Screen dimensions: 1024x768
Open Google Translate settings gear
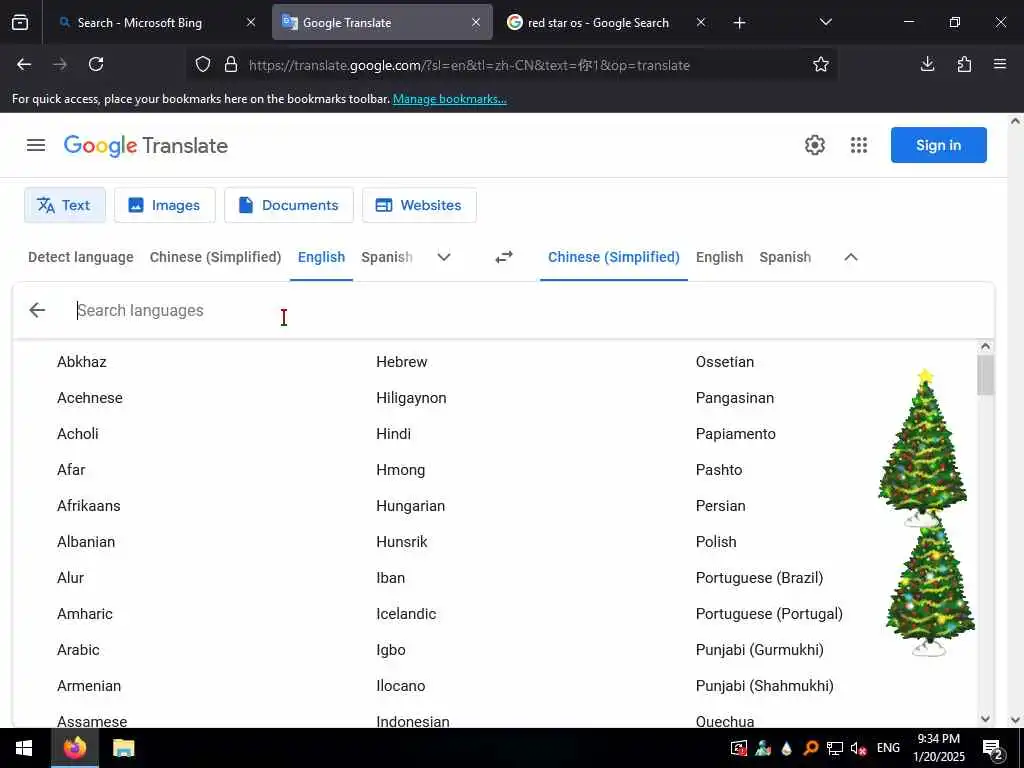pyautogui.click(x=814, y=145)
